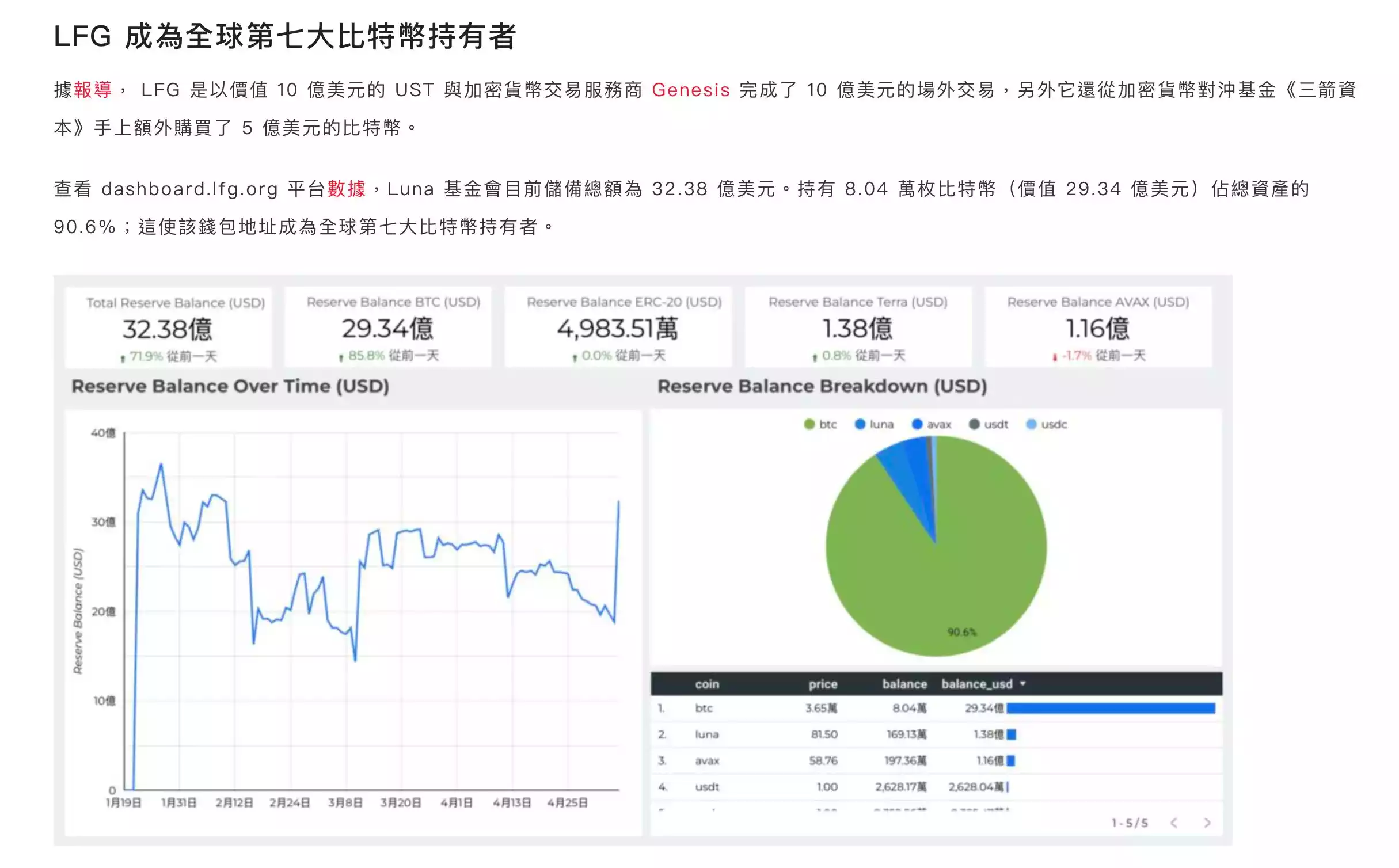
Task: Open the Genesis hyperlink
Action: (x=691, y=90)
